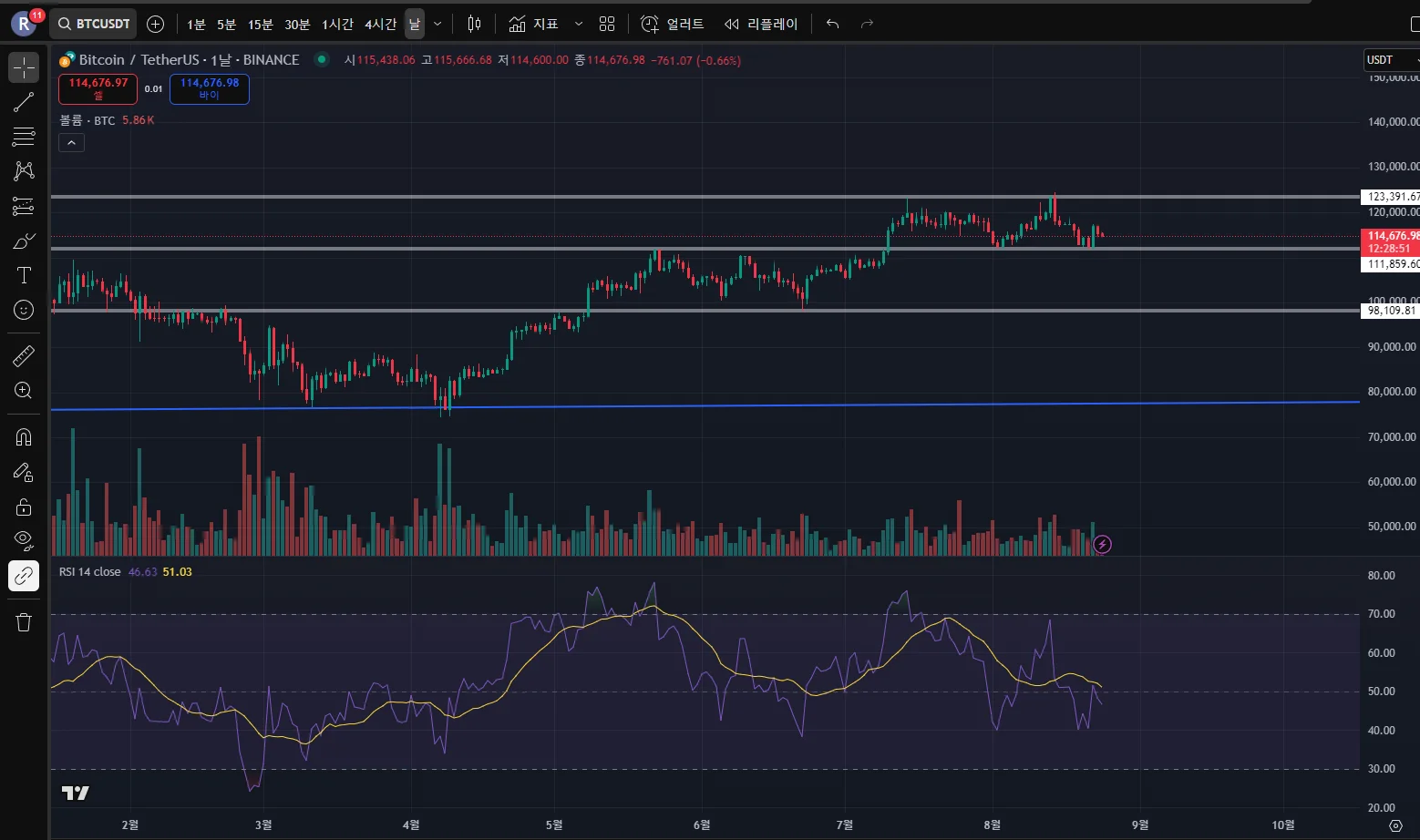Click the TradingView logo on the chart

tap(75, 793)
